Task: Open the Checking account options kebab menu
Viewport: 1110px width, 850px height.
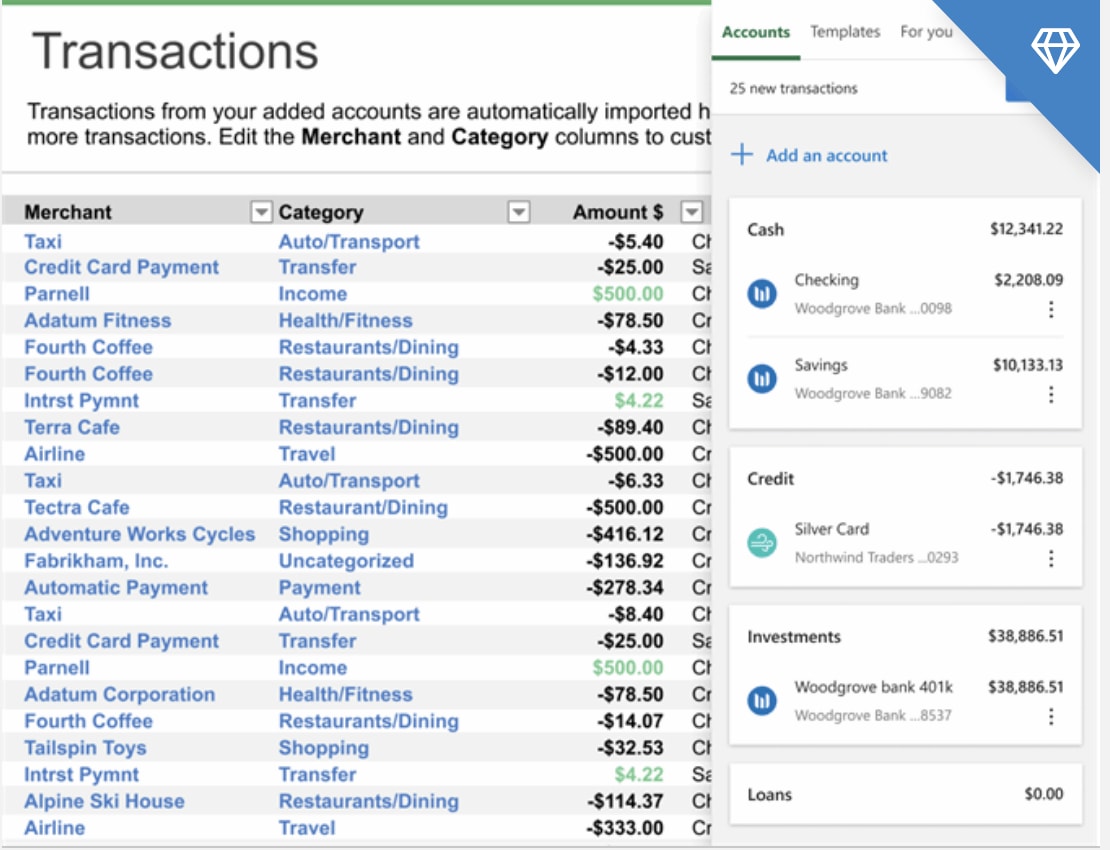Action: (x=1051, y=309)
